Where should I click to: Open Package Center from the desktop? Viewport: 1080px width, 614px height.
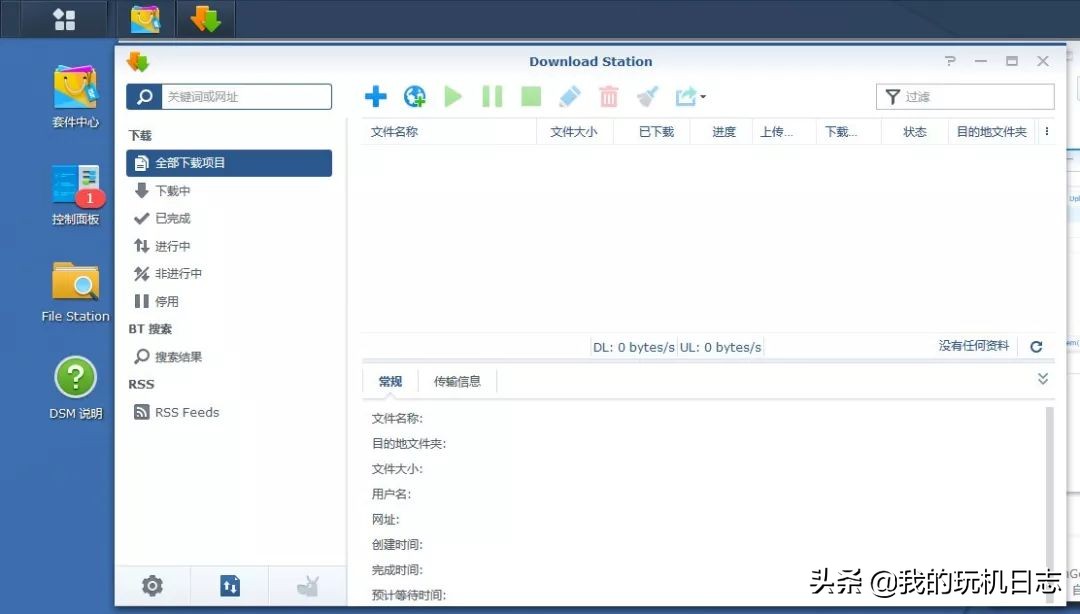tap(74, 90)
